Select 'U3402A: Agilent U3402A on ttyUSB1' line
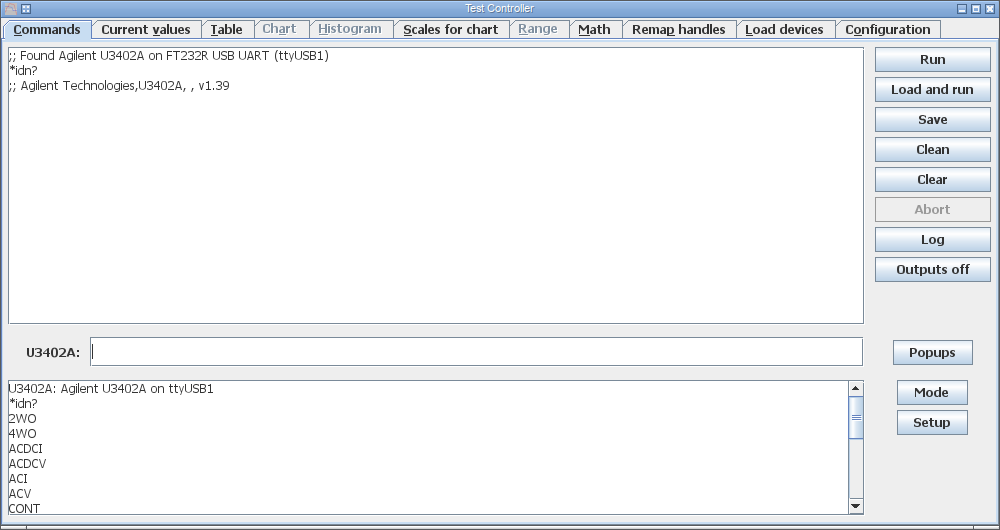 click(111, 388)
